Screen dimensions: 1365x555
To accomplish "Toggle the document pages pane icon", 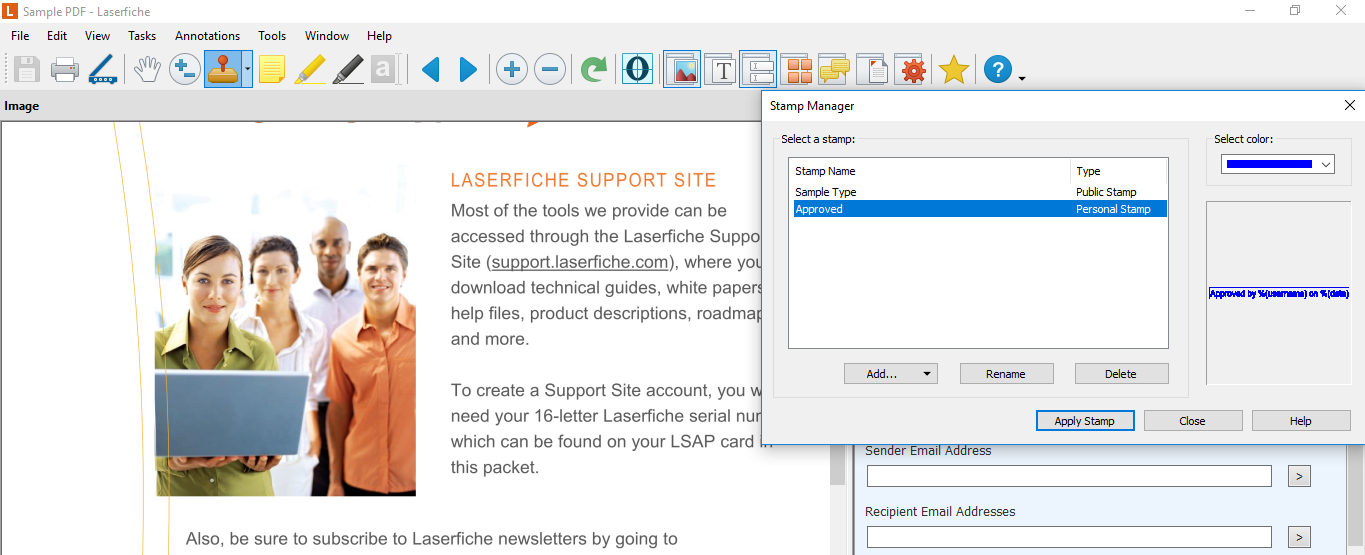I will pos(872,69).
